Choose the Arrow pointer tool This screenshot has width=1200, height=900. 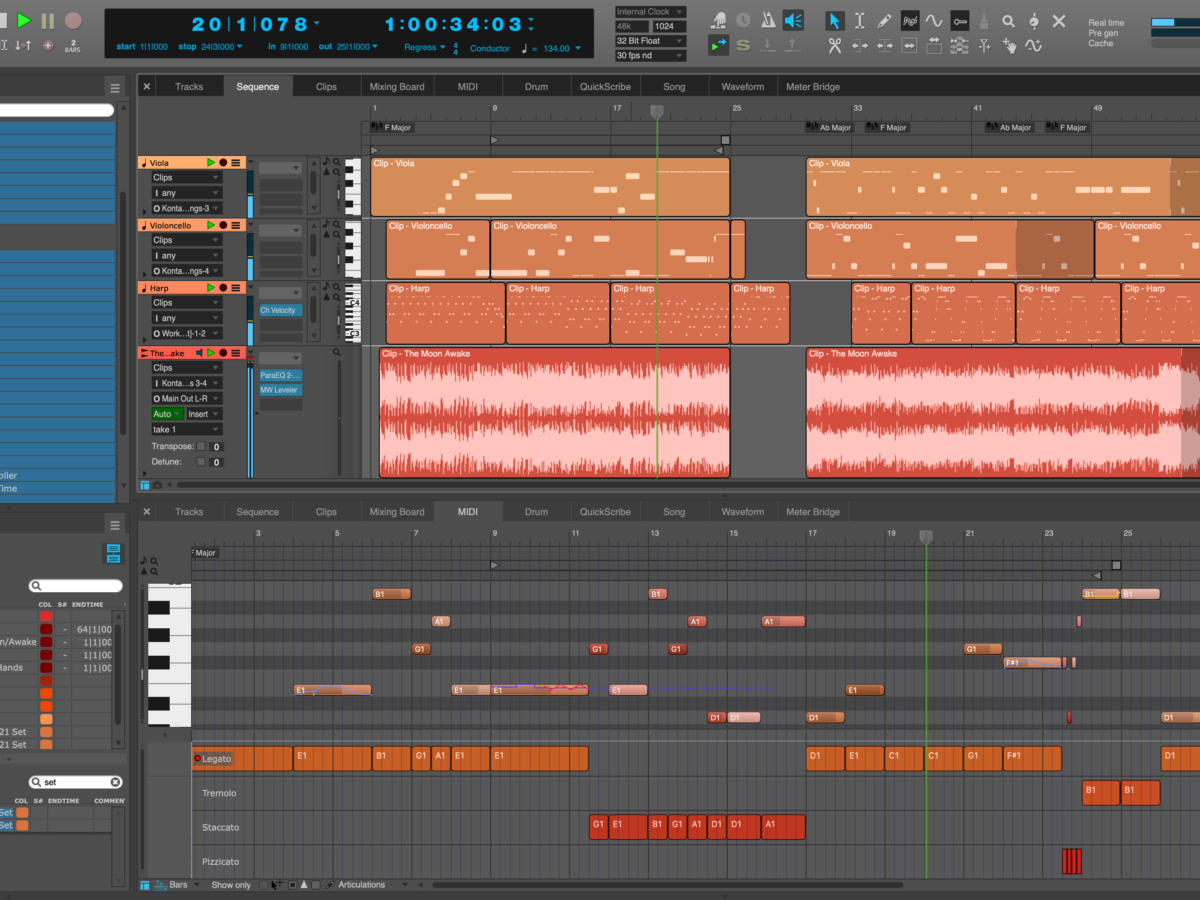[x=834, y=21]
